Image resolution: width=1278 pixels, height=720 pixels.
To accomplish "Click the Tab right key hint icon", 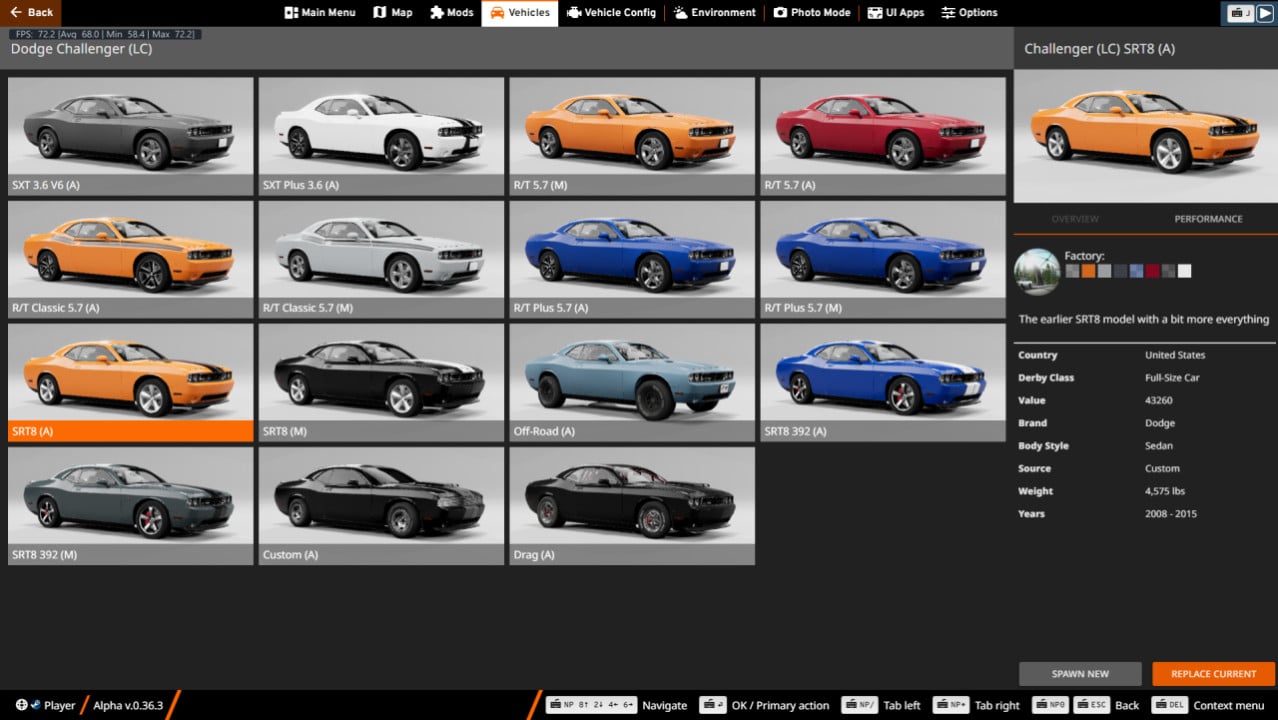I will point(951,705).
